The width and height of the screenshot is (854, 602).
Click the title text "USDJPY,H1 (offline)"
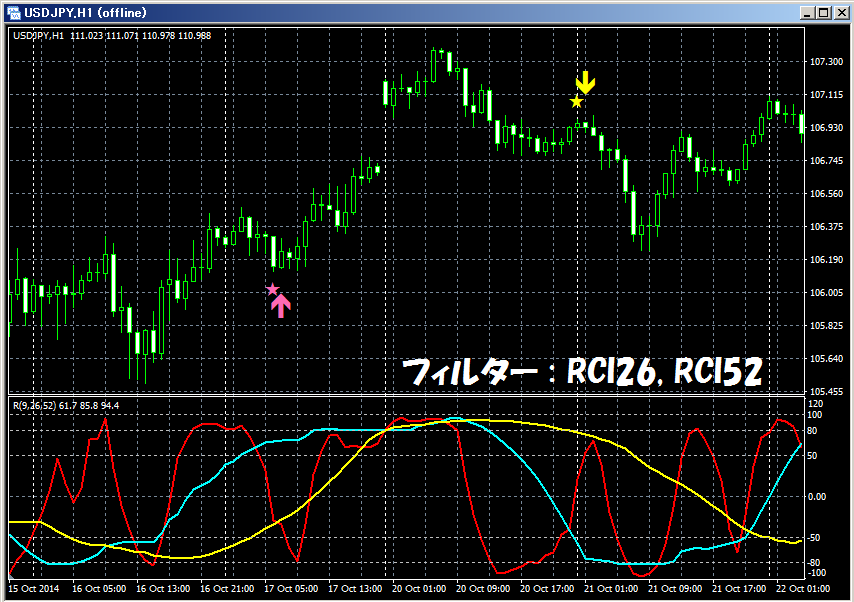click(x=85, y=13)
